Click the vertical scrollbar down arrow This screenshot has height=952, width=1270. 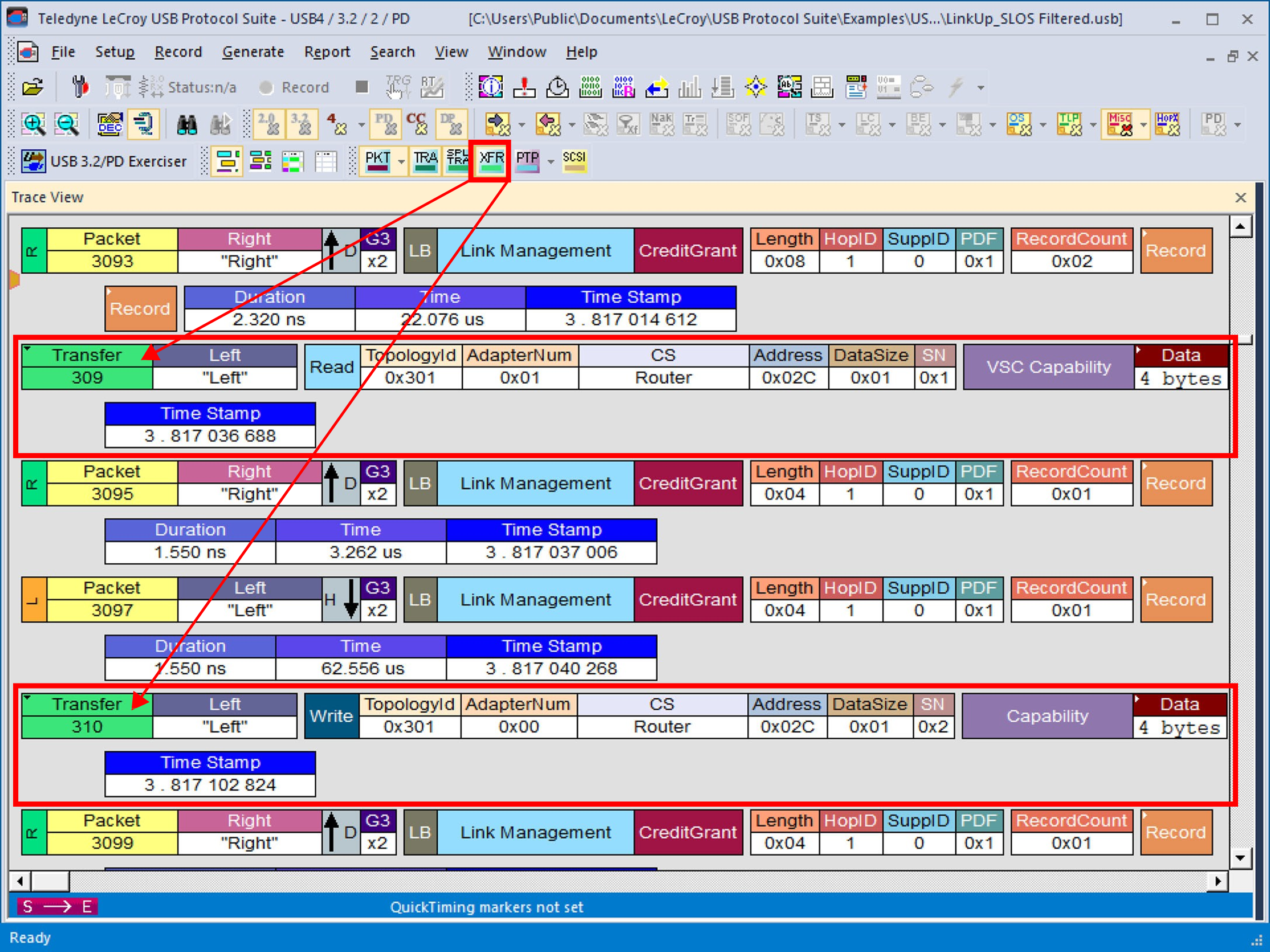pos(1240,858)
